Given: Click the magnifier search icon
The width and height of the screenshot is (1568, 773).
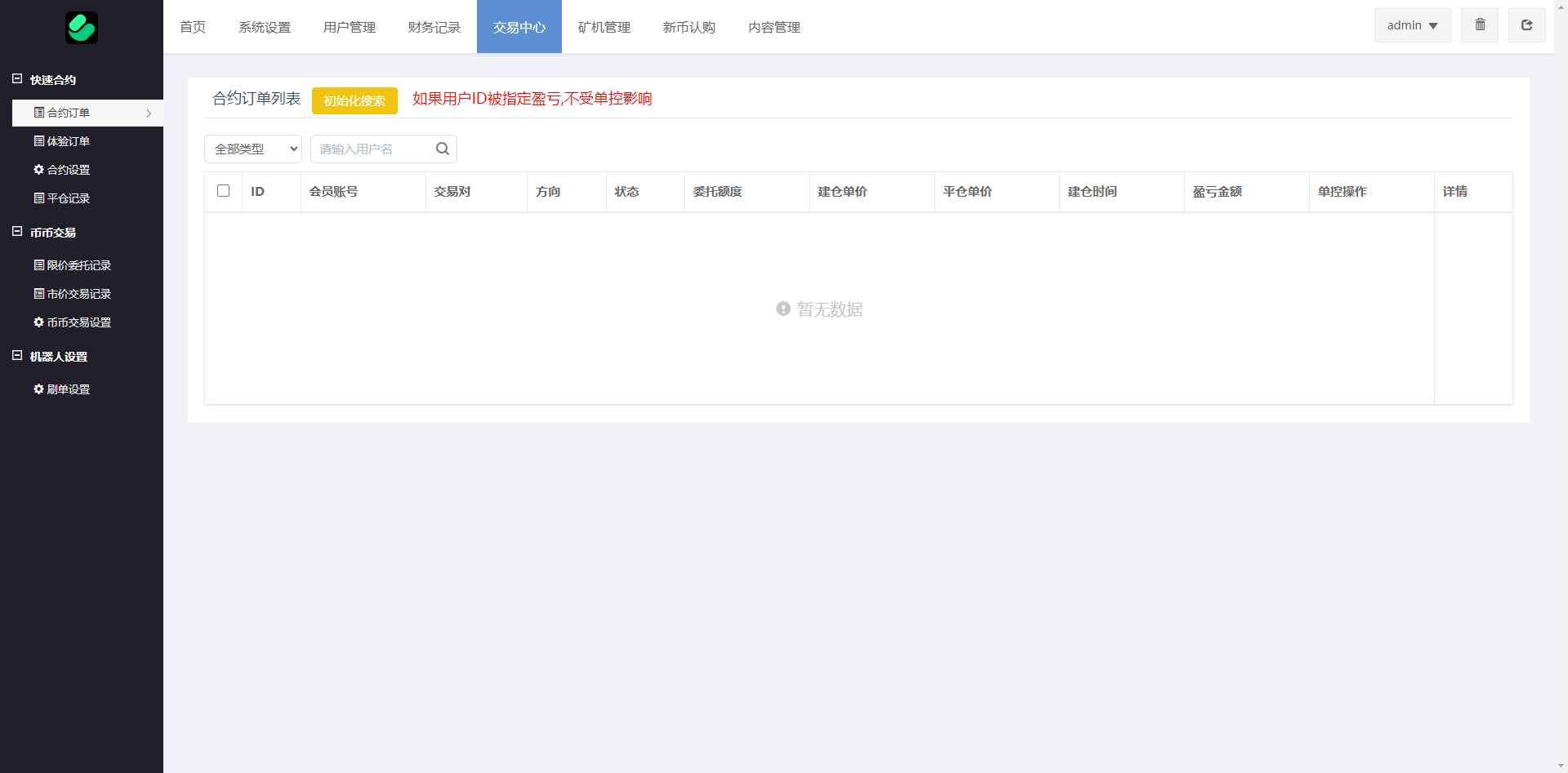Looking at the screenshot, I should 442,149.
